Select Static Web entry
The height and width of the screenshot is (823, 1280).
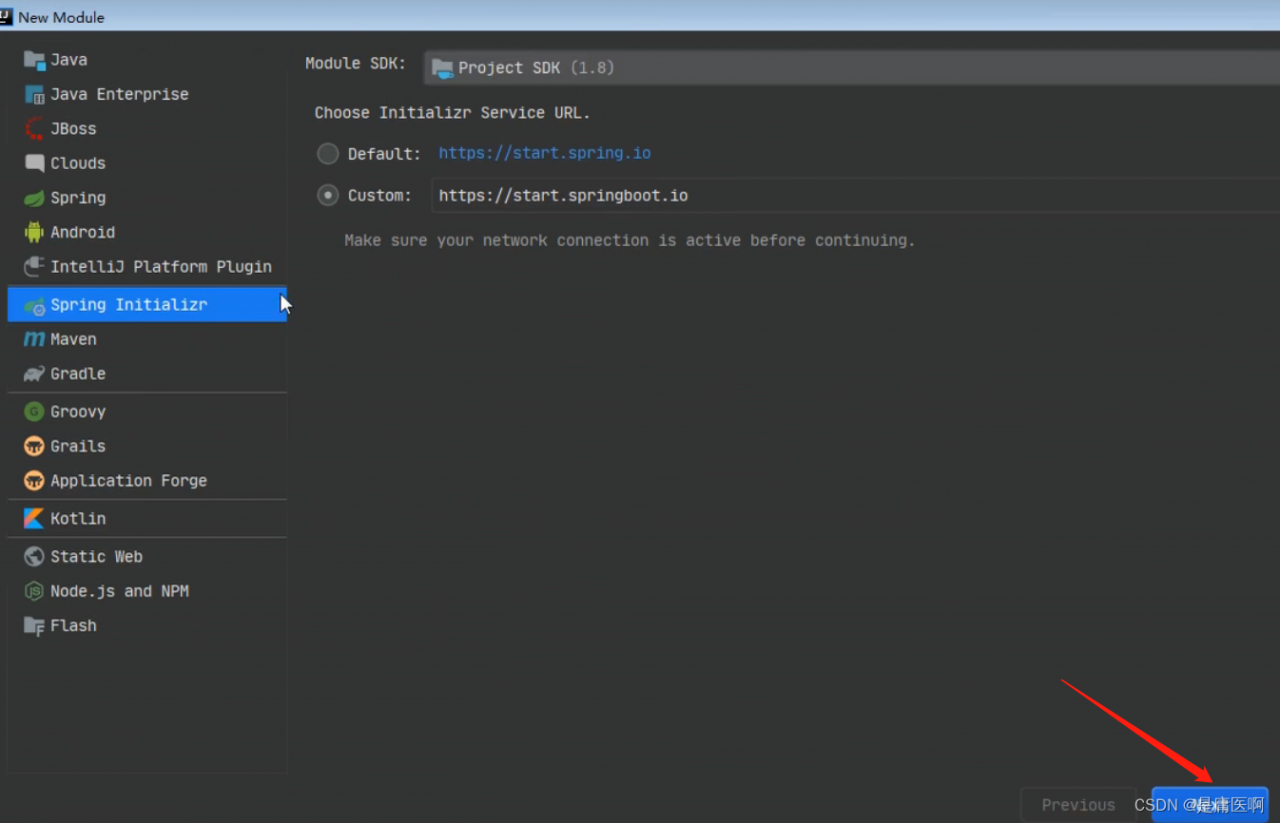147,557
